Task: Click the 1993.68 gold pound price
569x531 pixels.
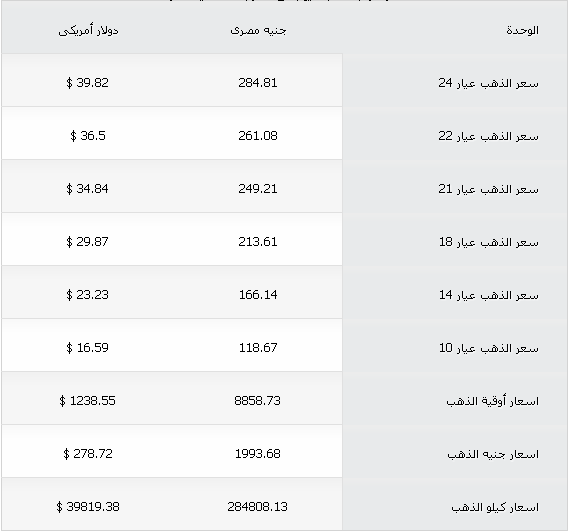Action: [x=258, y=454]
